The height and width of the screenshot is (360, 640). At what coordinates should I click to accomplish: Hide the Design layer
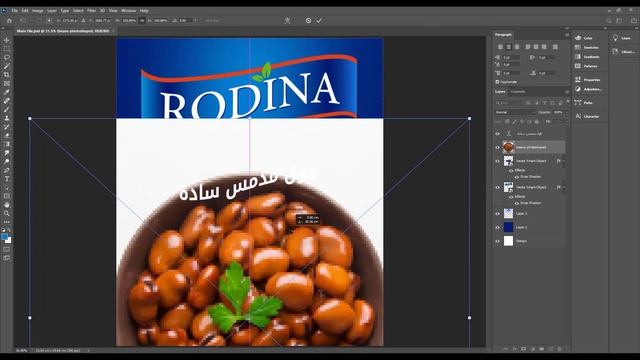tap(497, 241)
